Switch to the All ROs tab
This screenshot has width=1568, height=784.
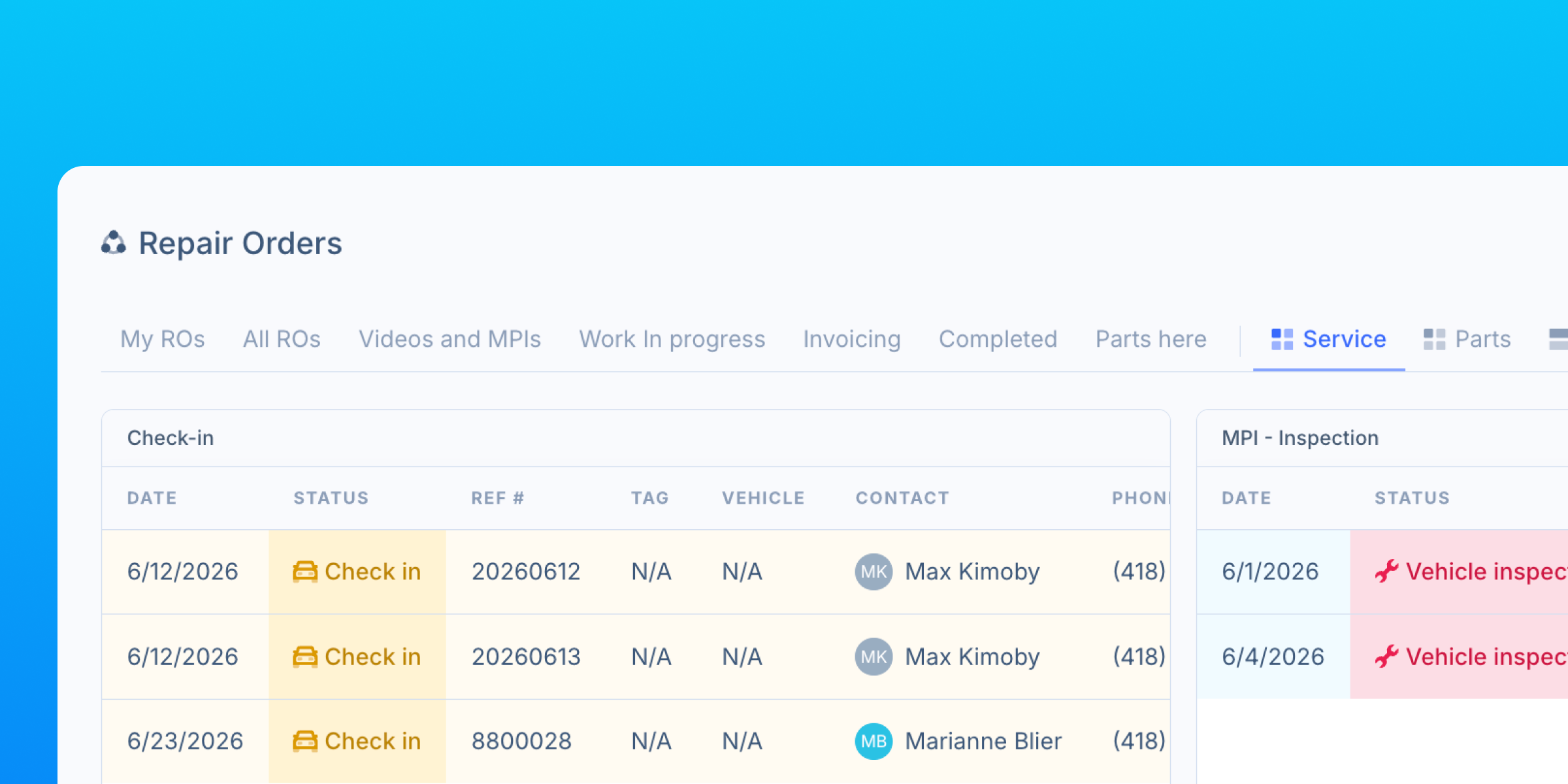tap(282, 339)
